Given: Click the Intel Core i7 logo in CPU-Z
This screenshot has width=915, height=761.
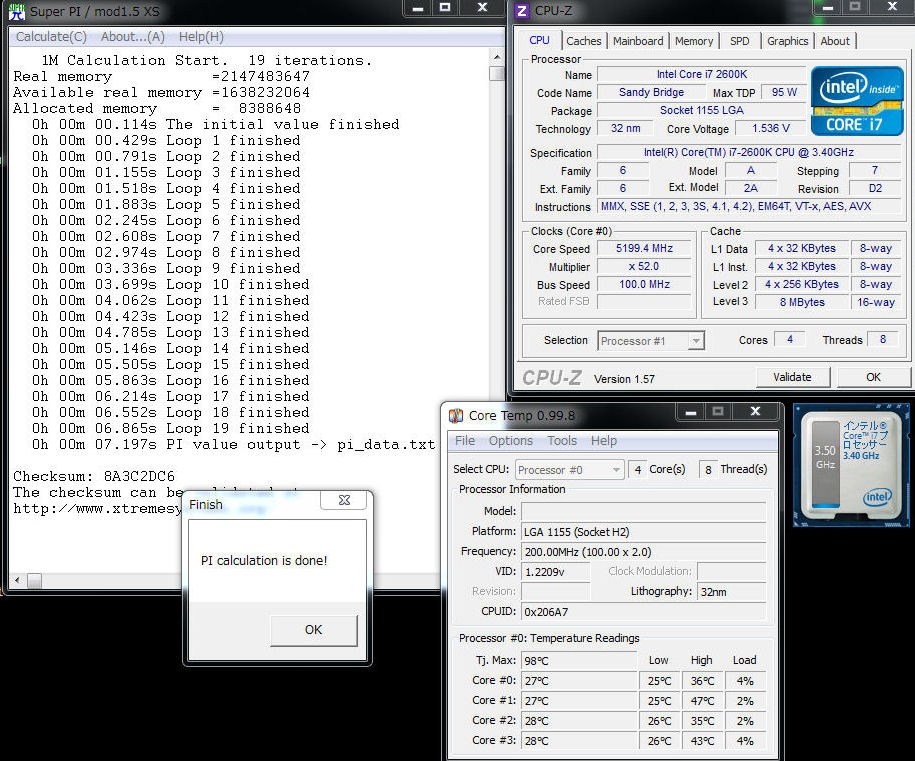Looking at the screenshot, I should click(x=857, y=100).
